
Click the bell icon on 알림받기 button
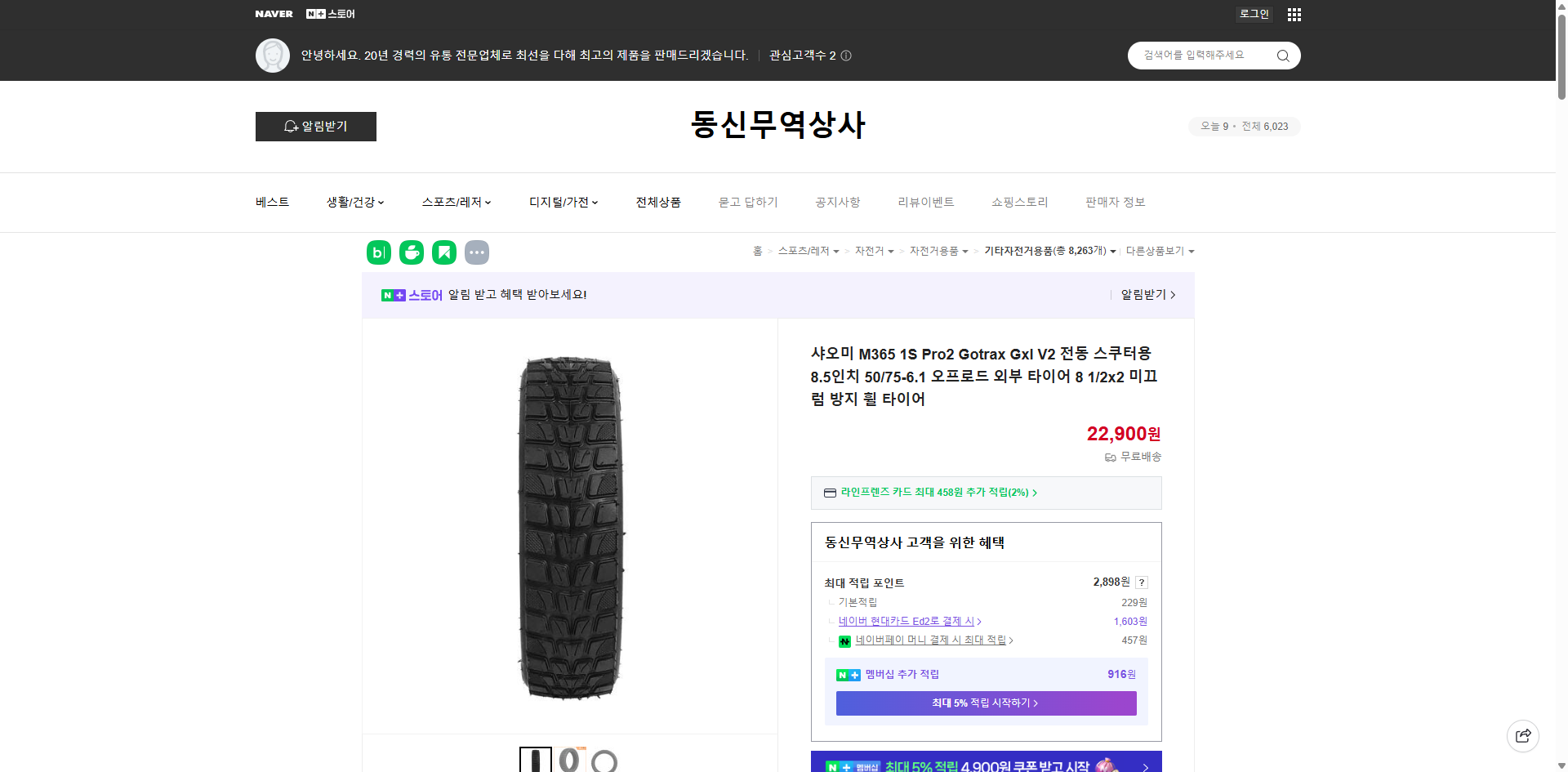point(291,127)
